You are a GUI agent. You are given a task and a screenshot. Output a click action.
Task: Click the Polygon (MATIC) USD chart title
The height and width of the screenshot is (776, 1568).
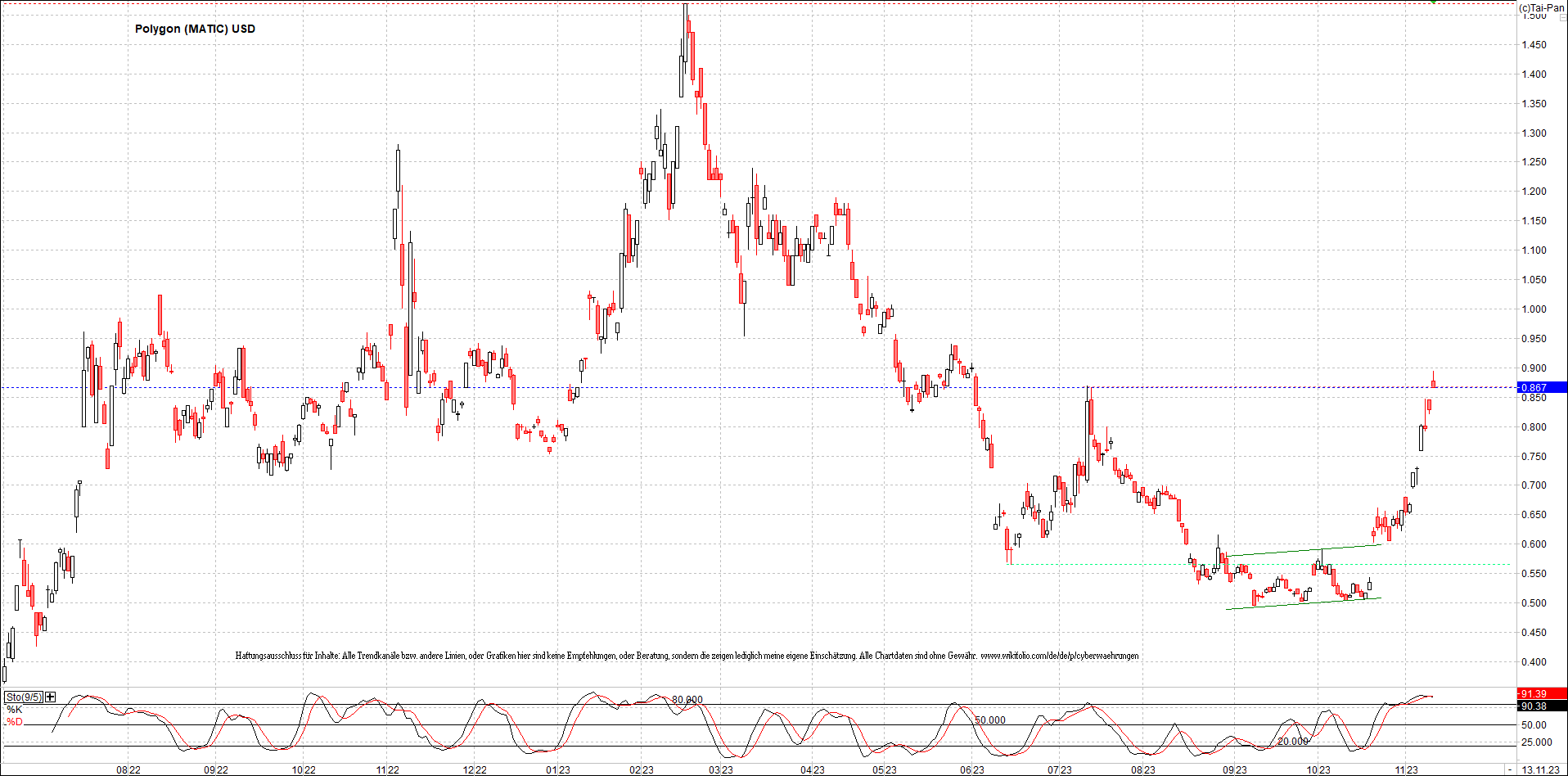click(195, 29)
